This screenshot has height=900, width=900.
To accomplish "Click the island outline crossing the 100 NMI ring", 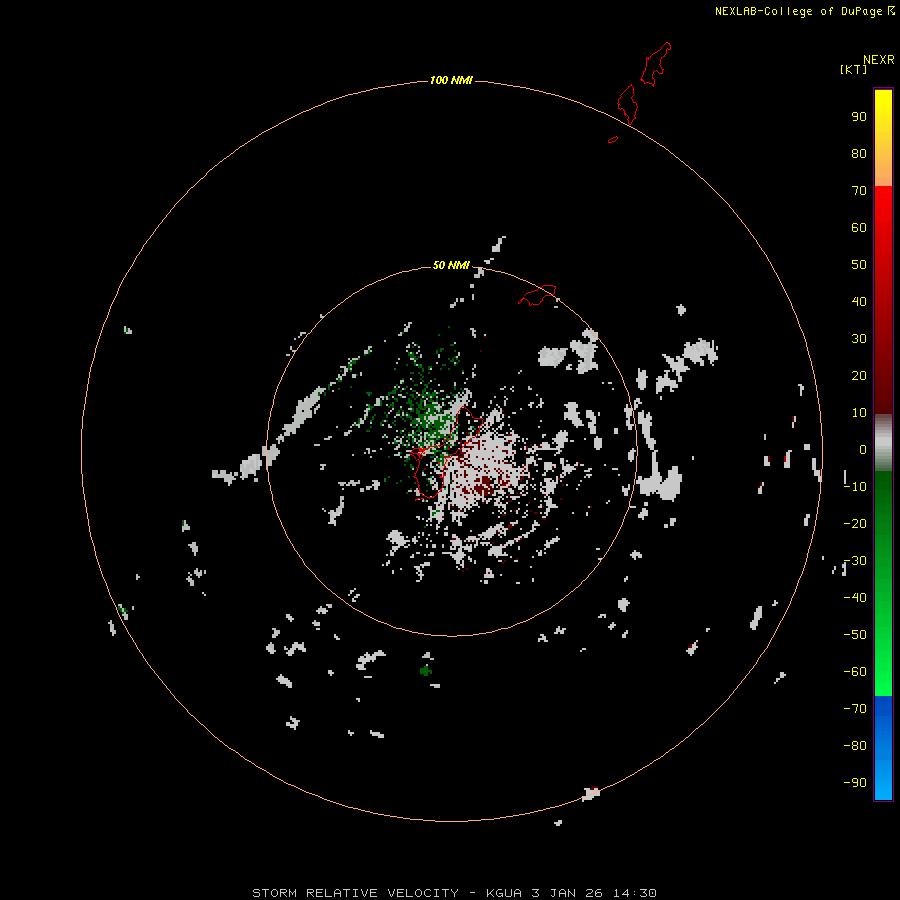I will 627,104.
